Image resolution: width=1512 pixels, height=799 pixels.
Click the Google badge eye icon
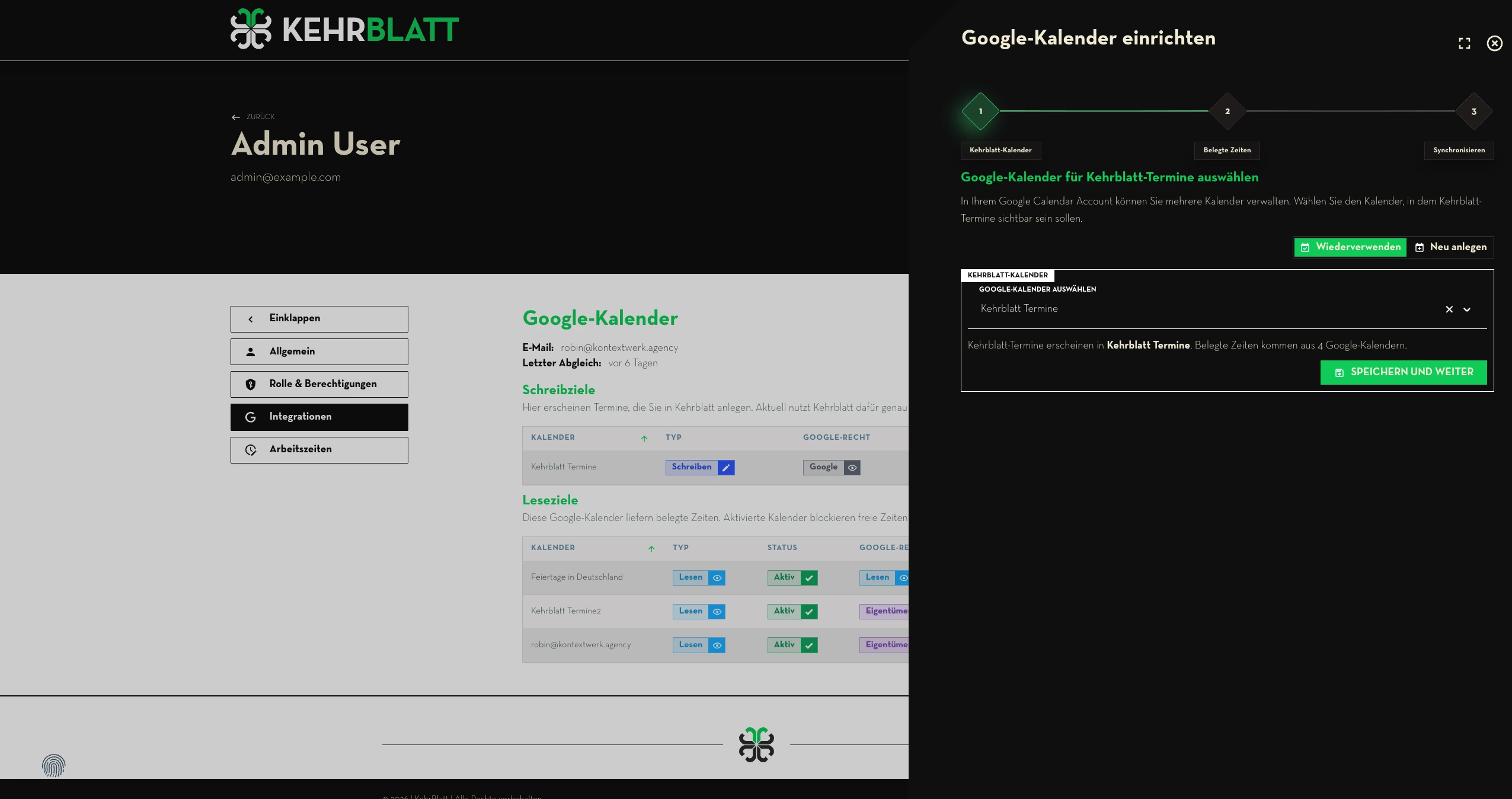click(x=852, y=468)
